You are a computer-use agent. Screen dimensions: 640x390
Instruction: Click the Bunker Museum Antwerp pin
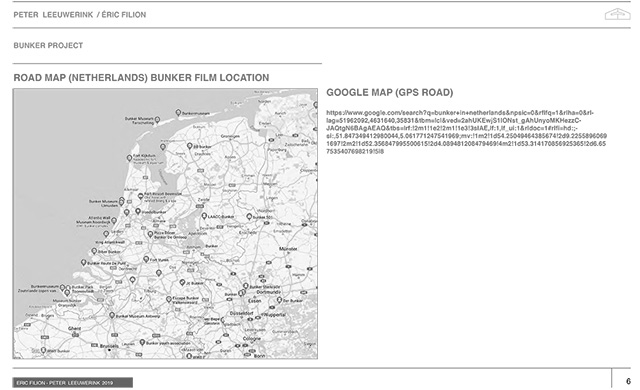pos(112,315)
